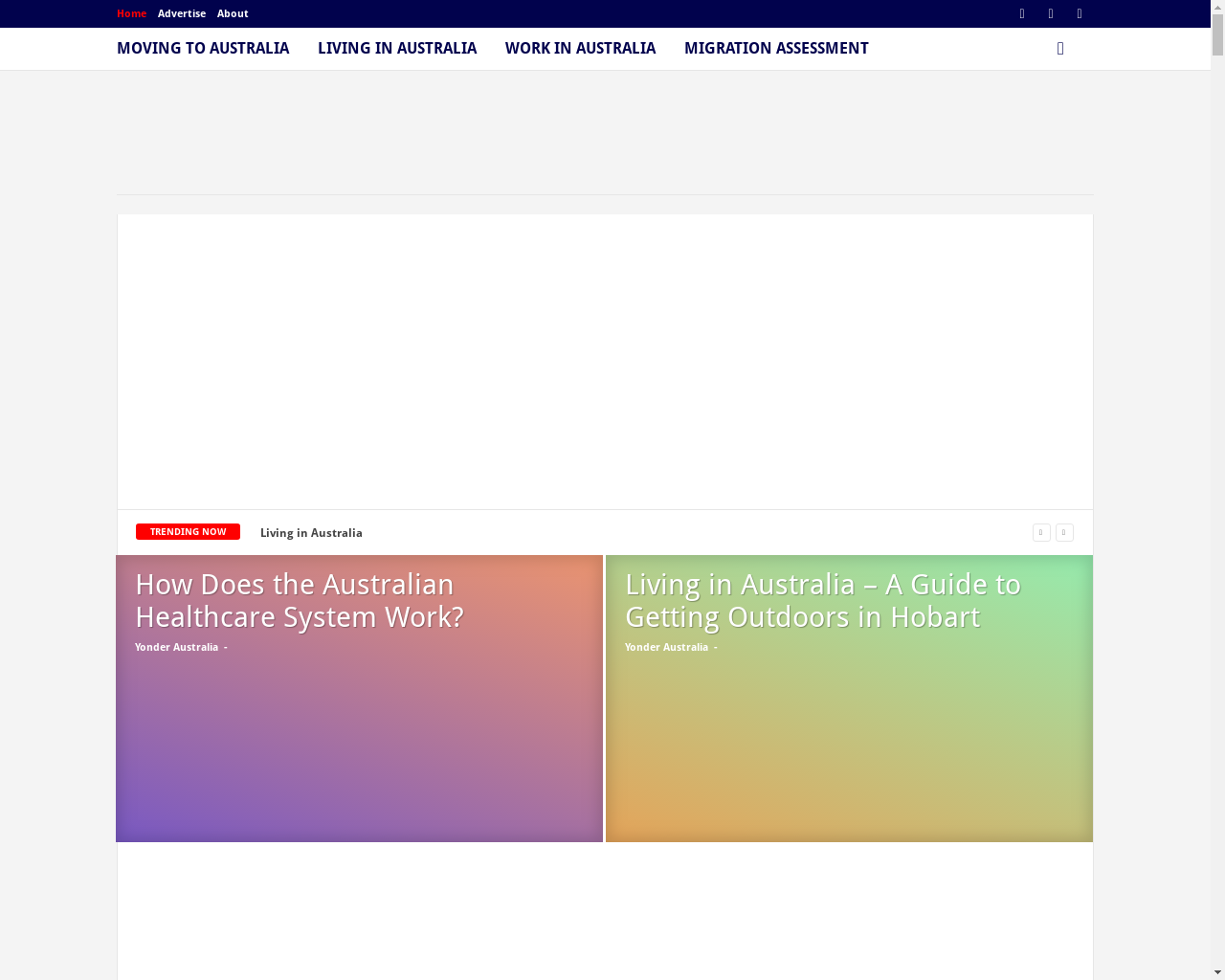
Task: Open the Getting Outdoors in Hobart article
Action: [822, 601]
